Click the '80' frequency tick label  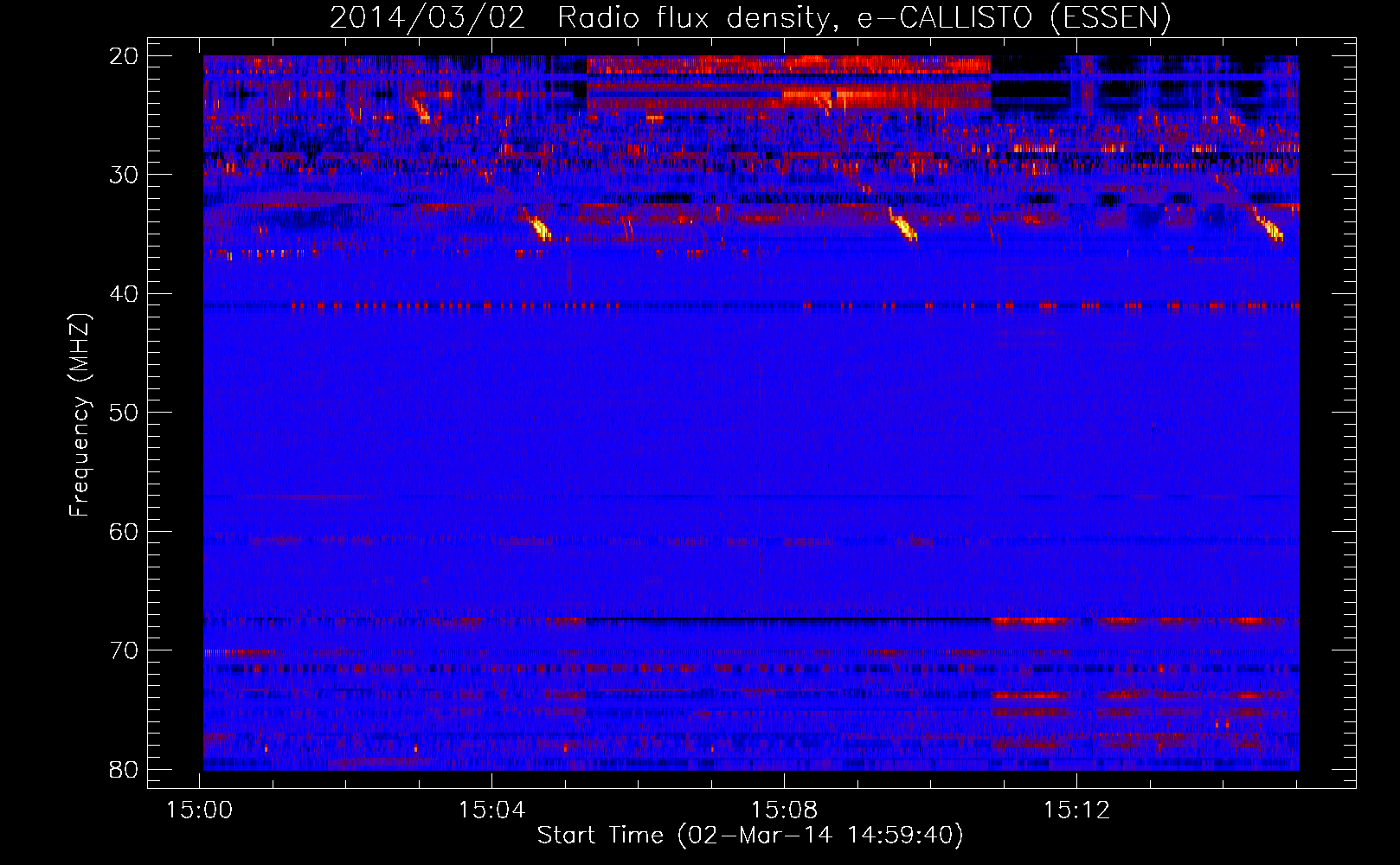[x=125, y=770]
